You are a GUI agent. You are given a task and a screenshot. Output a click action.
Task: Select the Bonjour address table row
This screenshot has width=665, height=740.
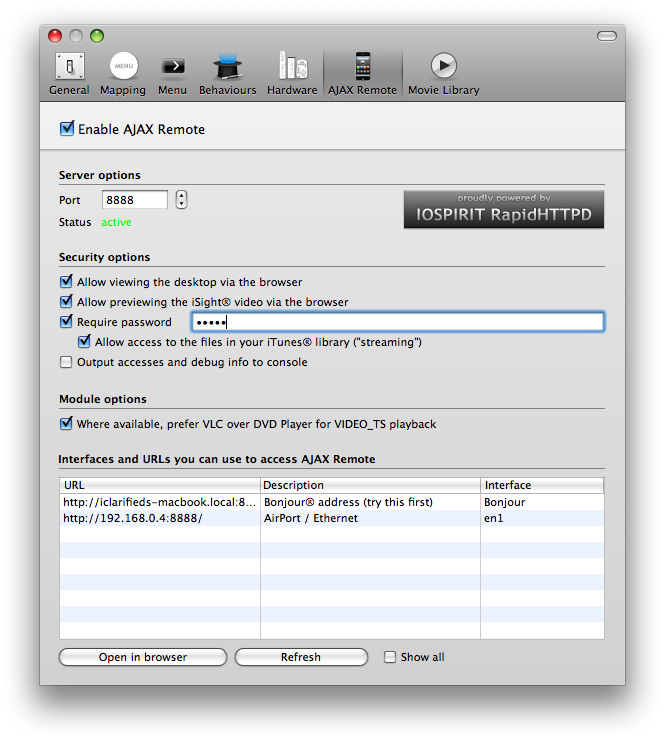coord(330,502)
